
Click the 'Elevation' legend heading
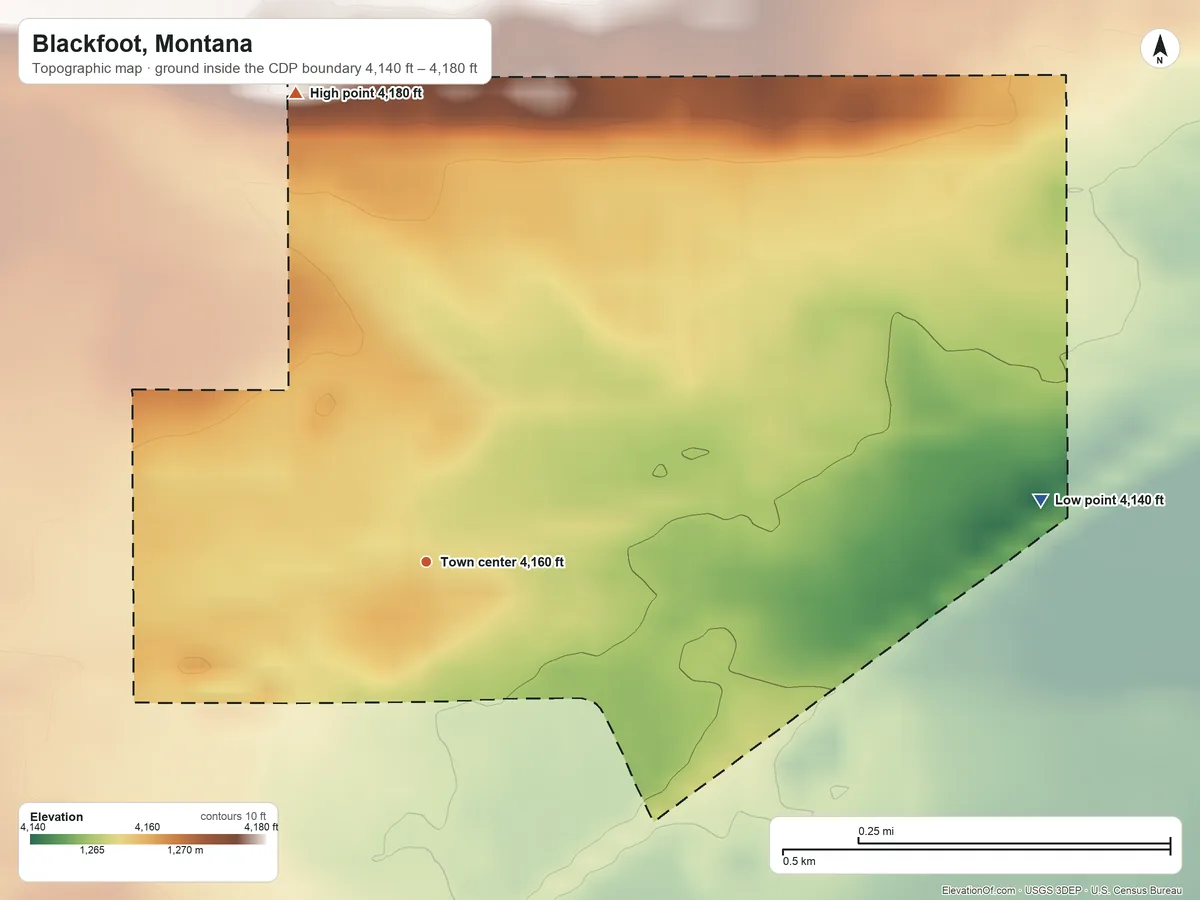coord(57,817)
